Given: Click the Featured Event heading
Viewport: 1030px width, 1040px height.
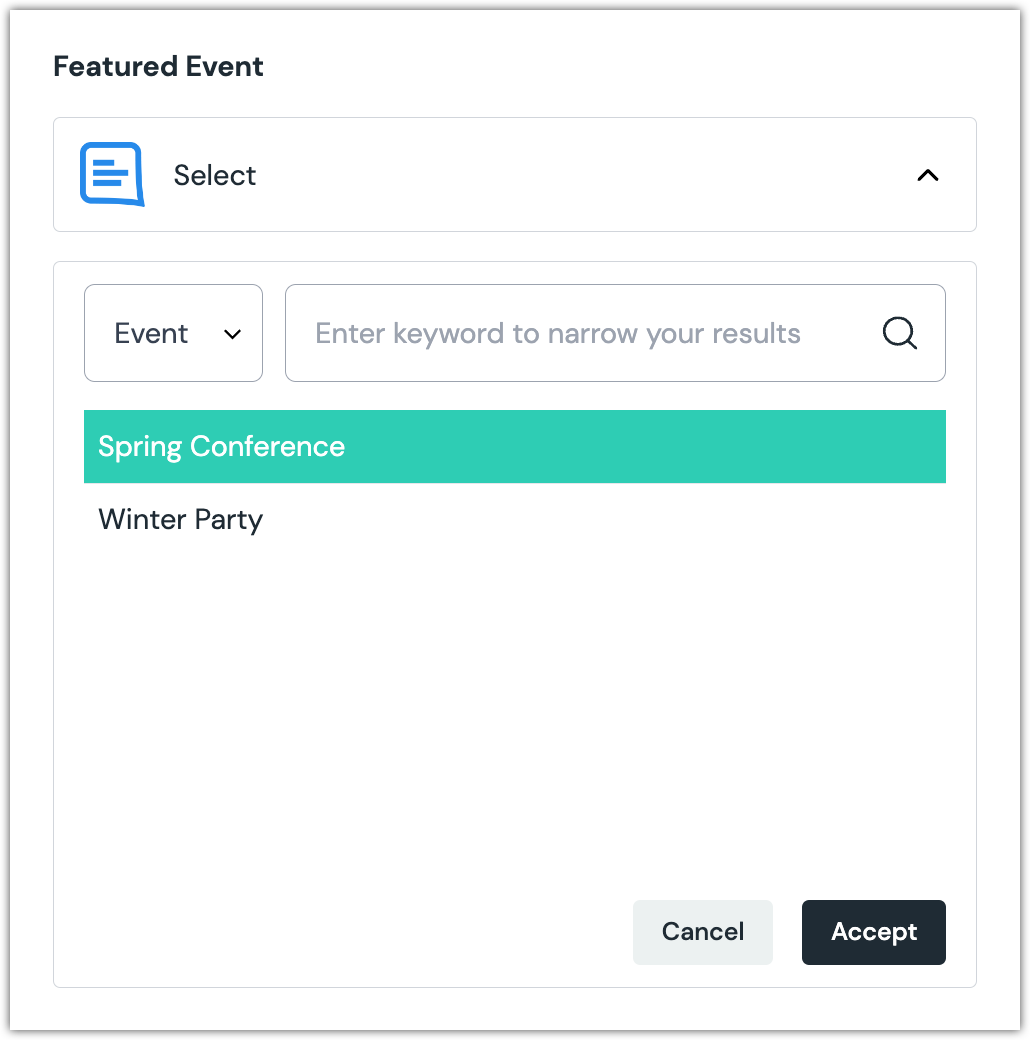Looking at the screenshot, I should 158,67.
